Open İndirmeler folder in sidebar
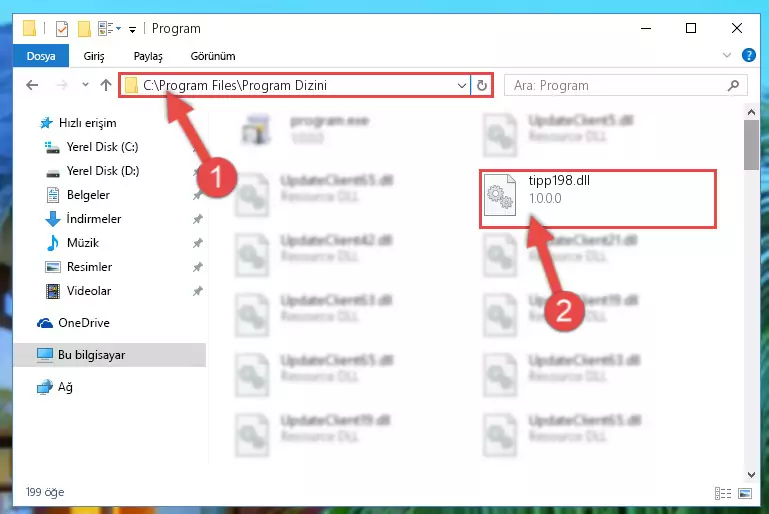The width and height of the screenshot is (769, 514). click(94, 219)
